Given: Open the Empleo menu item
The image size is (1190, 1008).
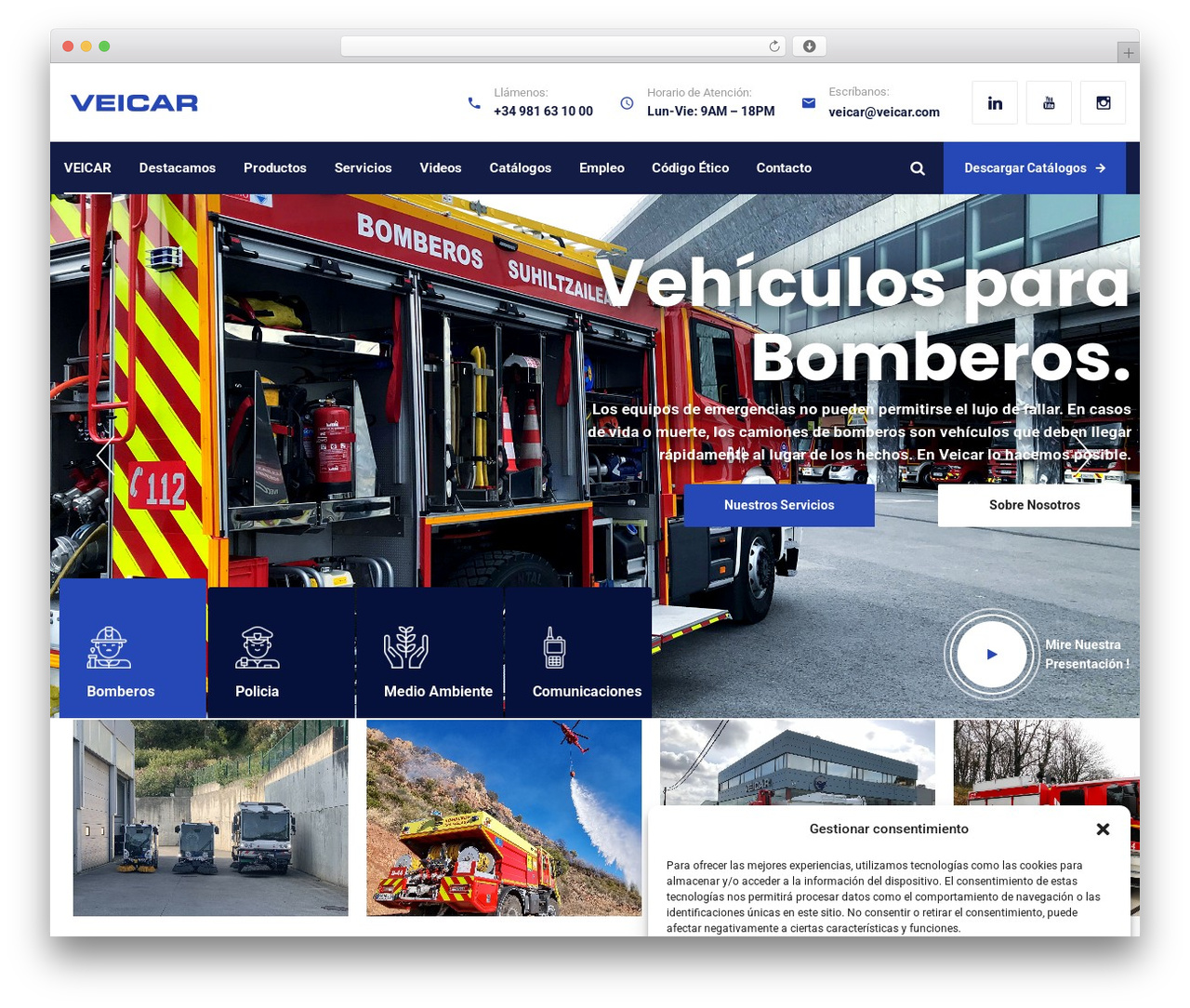Looking at the screenshot, I should pyautogui.click(x=602, y=168).
